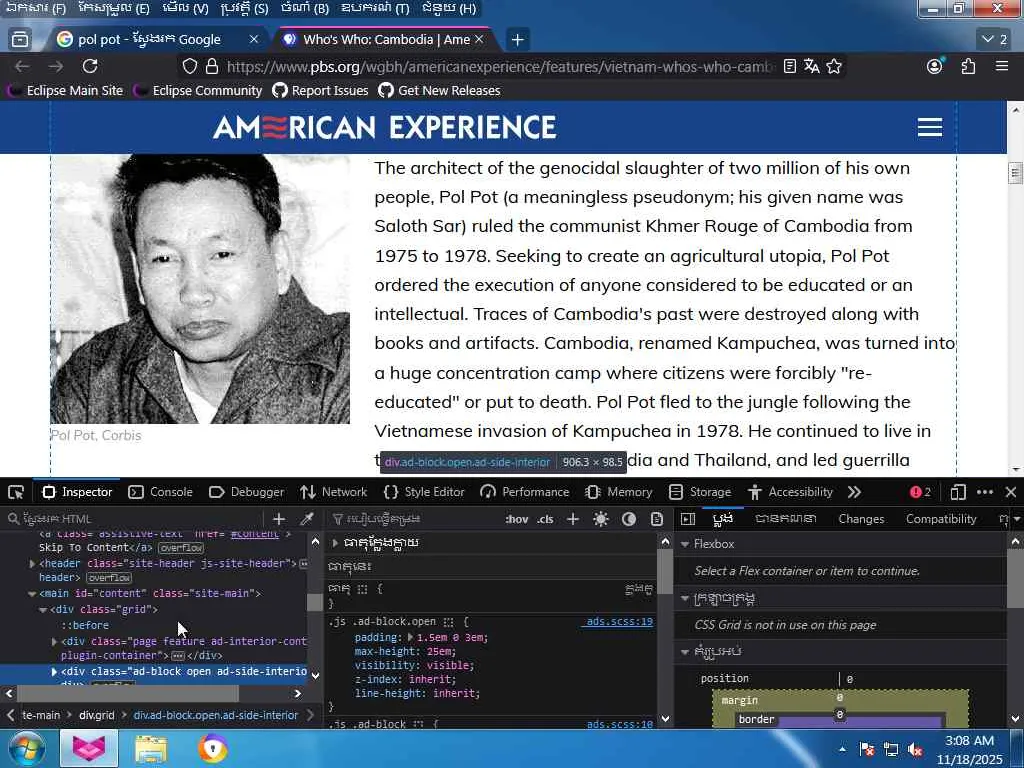Open the Firefox View icon left of tabs
1024x768 pixels.
20,39
